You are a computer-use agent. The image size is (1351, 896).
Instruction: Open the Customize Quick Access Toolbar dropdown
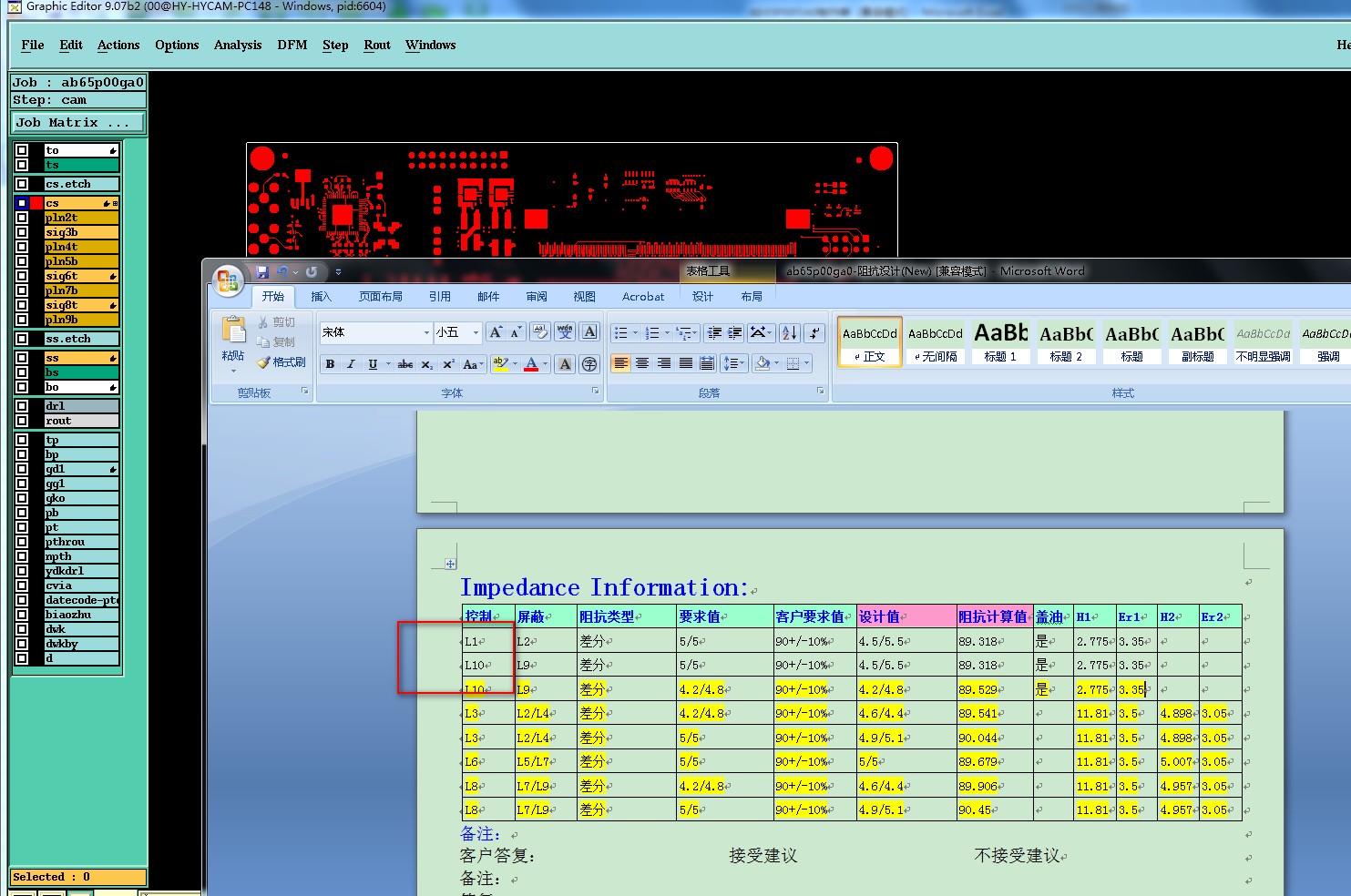338,271
